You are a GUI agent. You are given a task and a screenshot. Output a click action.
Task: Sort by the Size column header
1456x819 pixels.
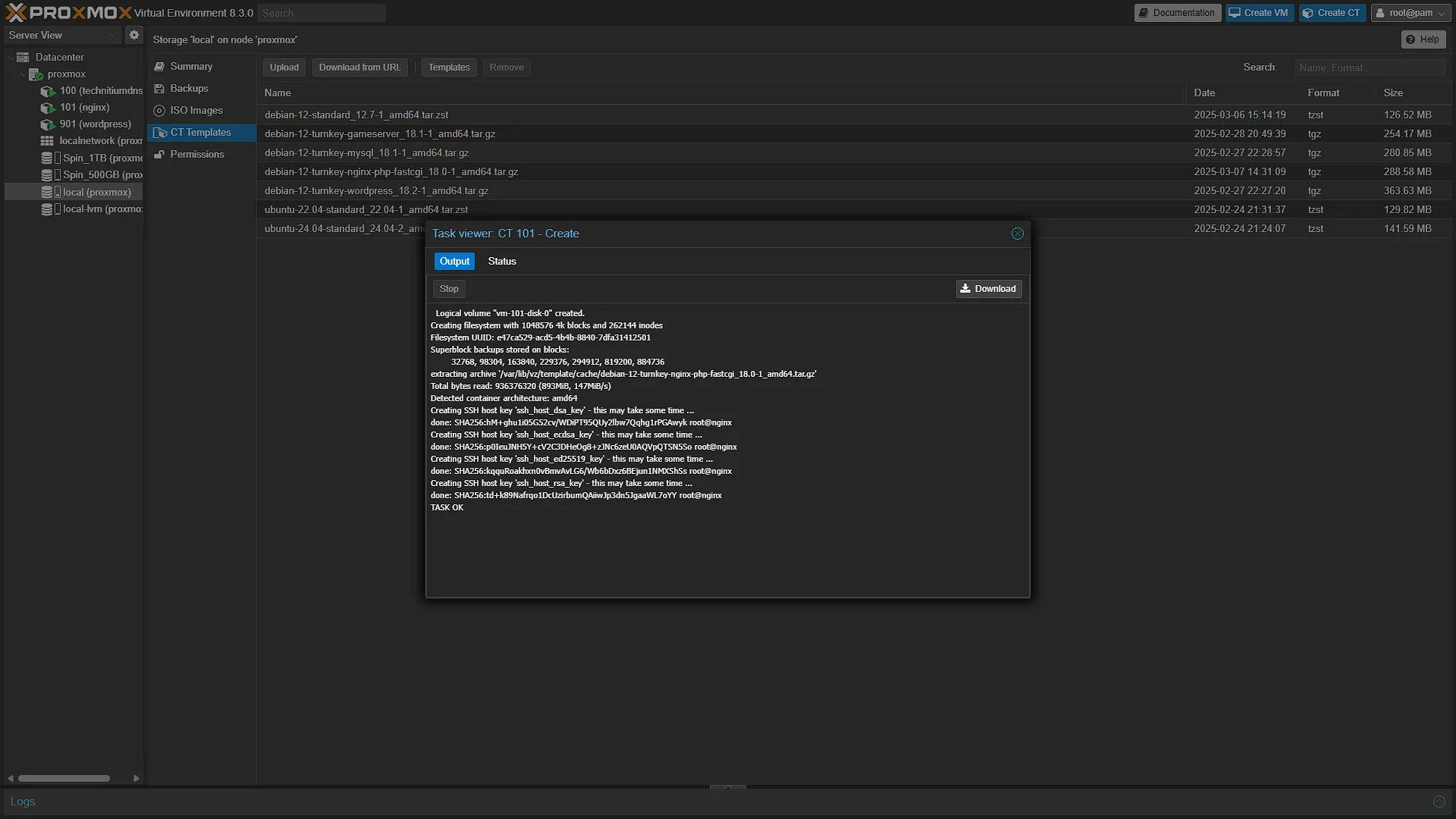click(1414, 93)
